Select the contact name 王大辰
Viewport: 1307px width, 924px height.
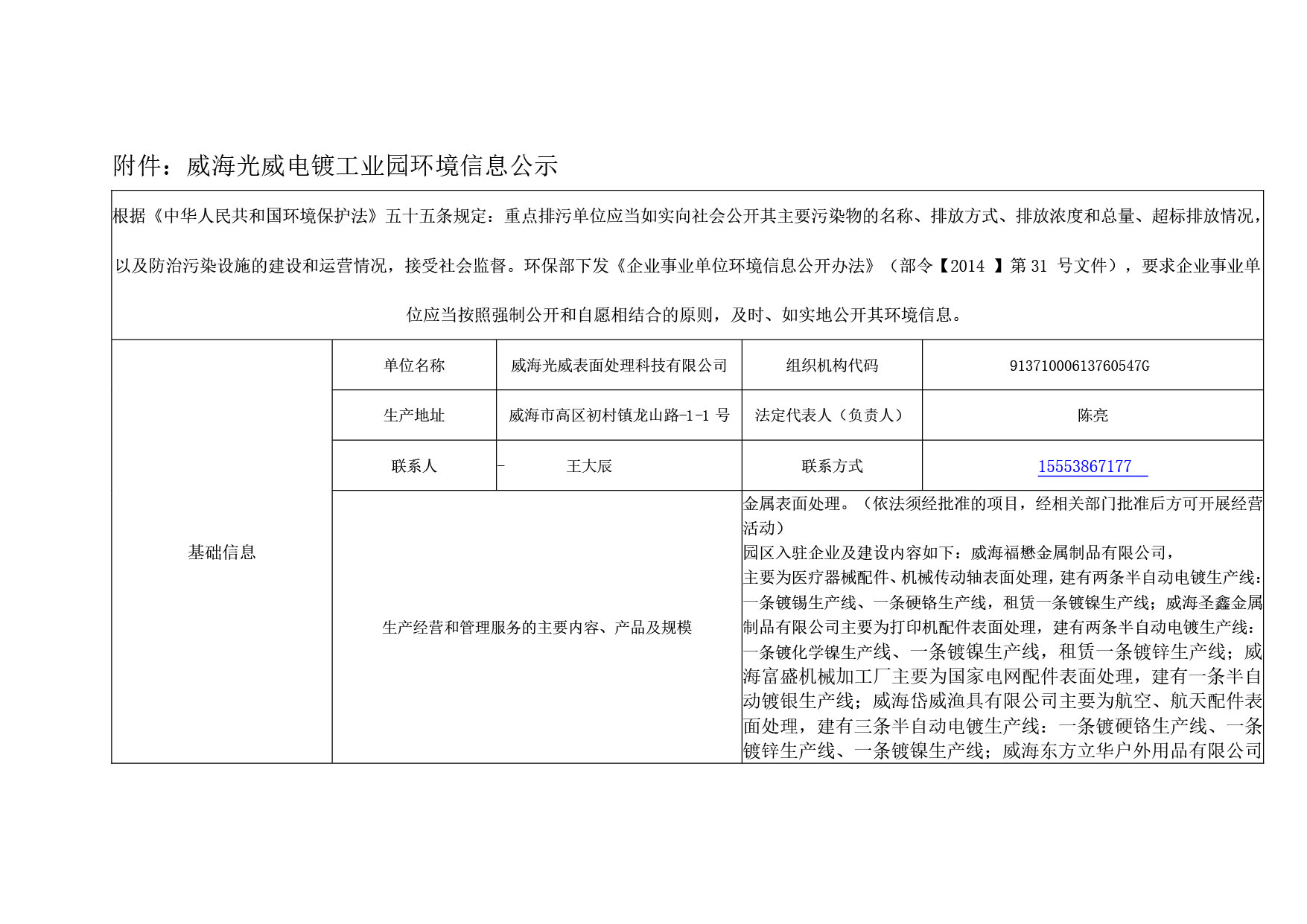[589, 466]
